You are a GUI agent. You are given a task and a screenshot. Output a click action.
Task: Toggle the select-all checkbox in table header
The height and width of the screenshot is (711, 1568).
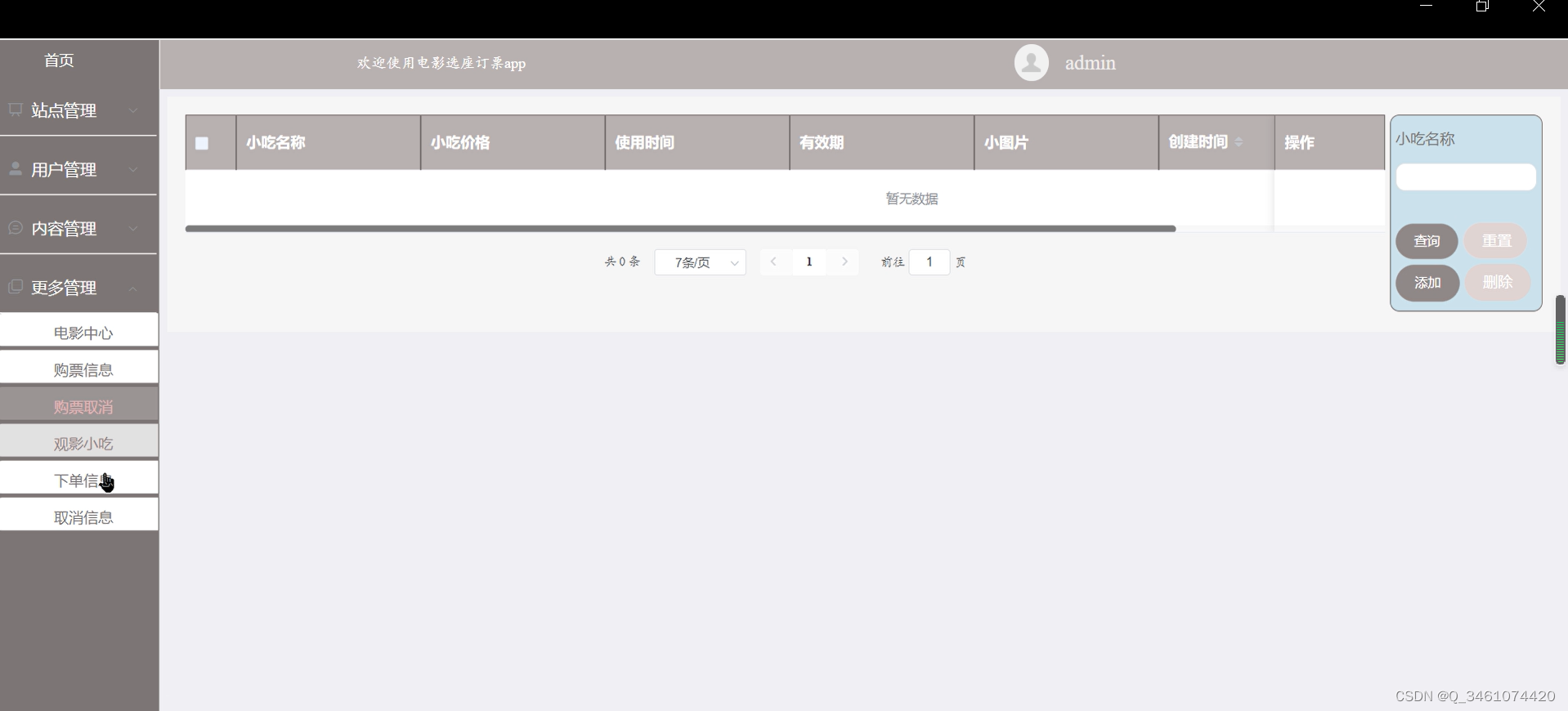(202, 143)
